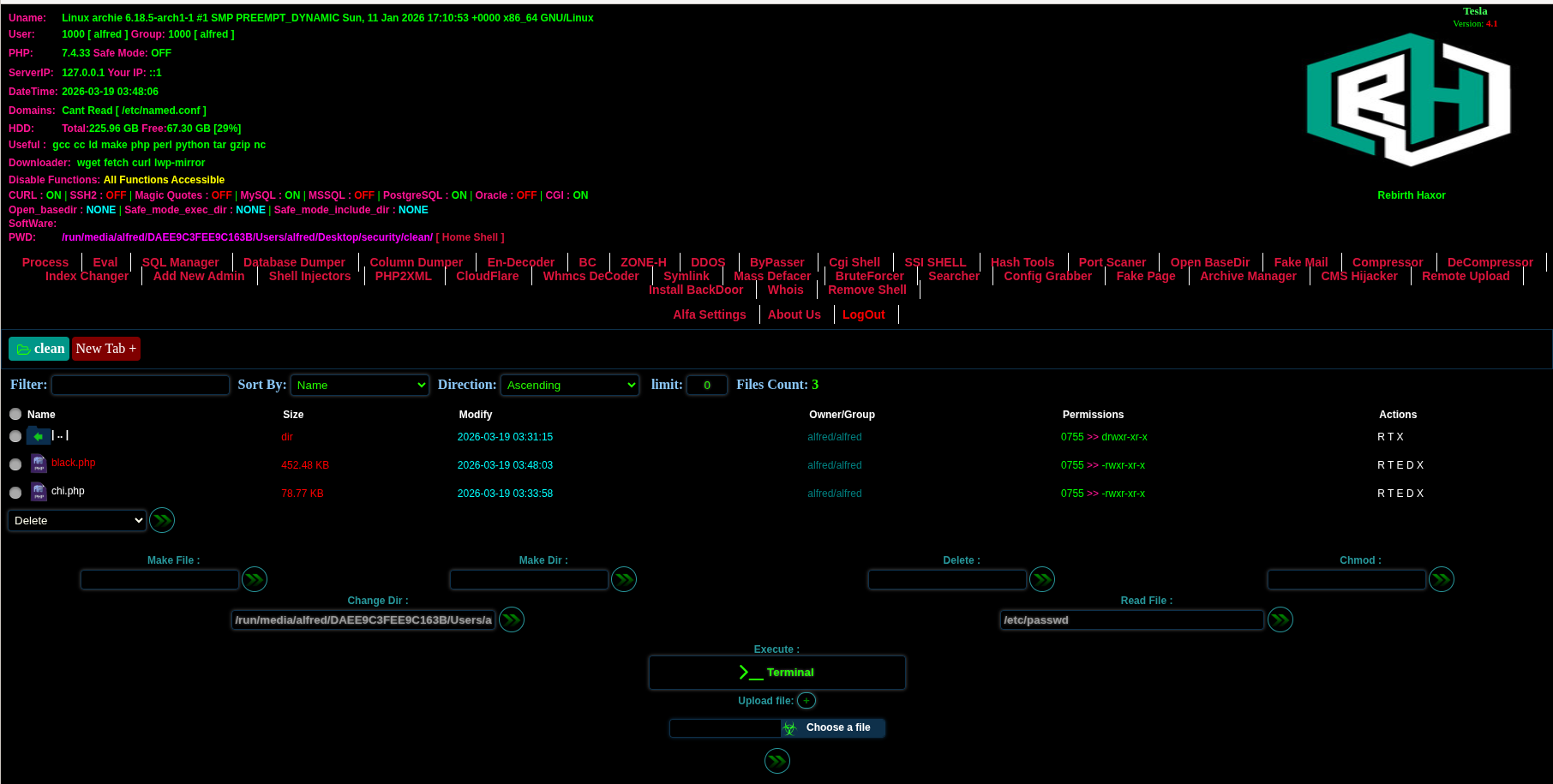
Task: Open the Whois menu item
Action: click(x=786, y=290)
